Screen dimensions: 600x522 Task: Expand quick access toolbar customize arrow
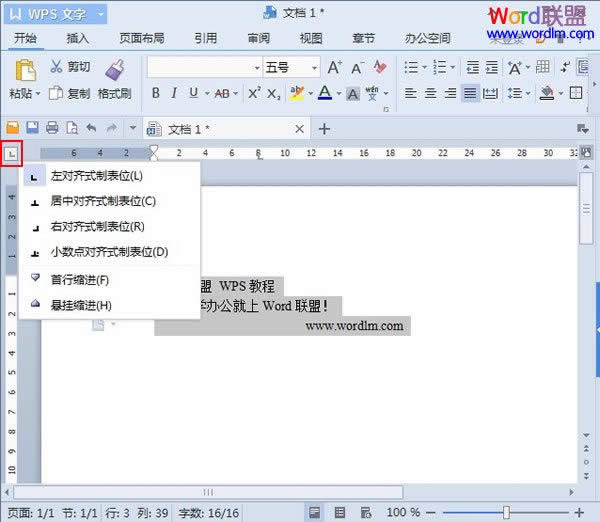[x=133, y=127]
